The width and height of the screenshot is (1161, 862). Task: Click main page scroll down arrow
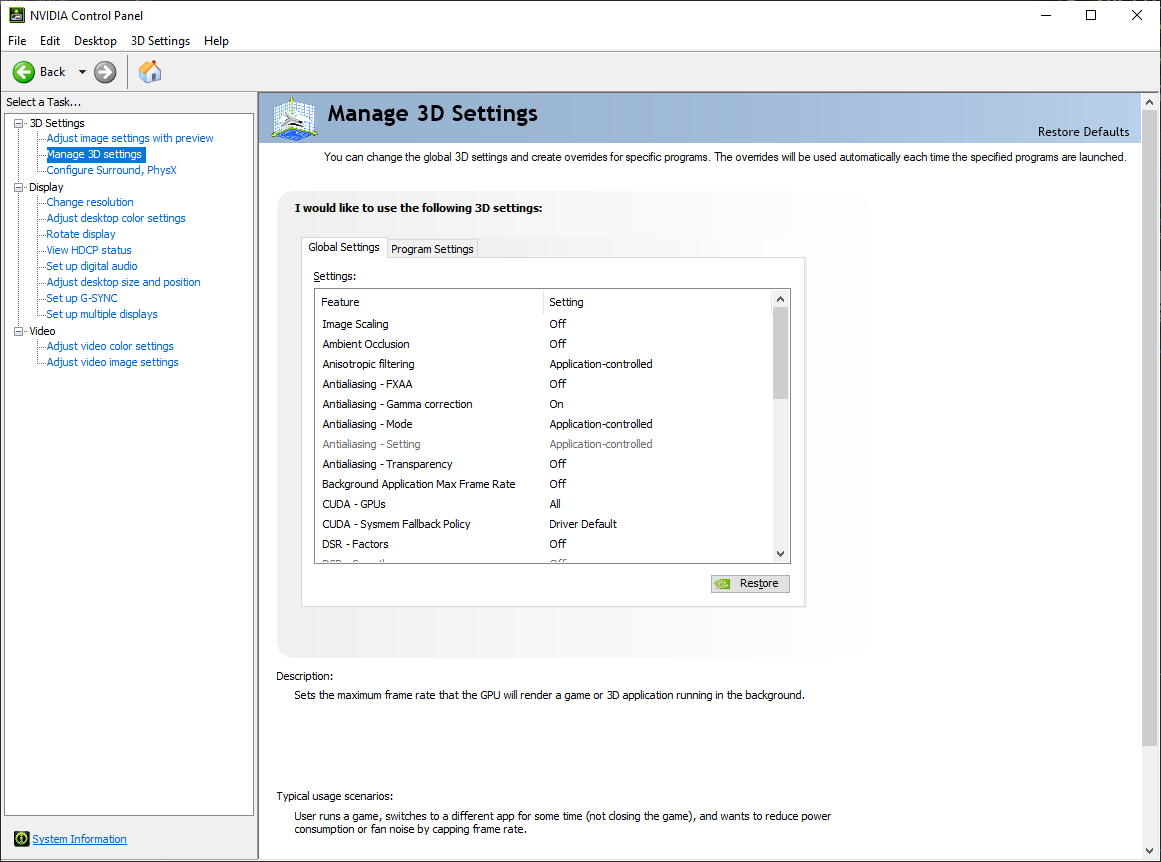click(1149, 851)
